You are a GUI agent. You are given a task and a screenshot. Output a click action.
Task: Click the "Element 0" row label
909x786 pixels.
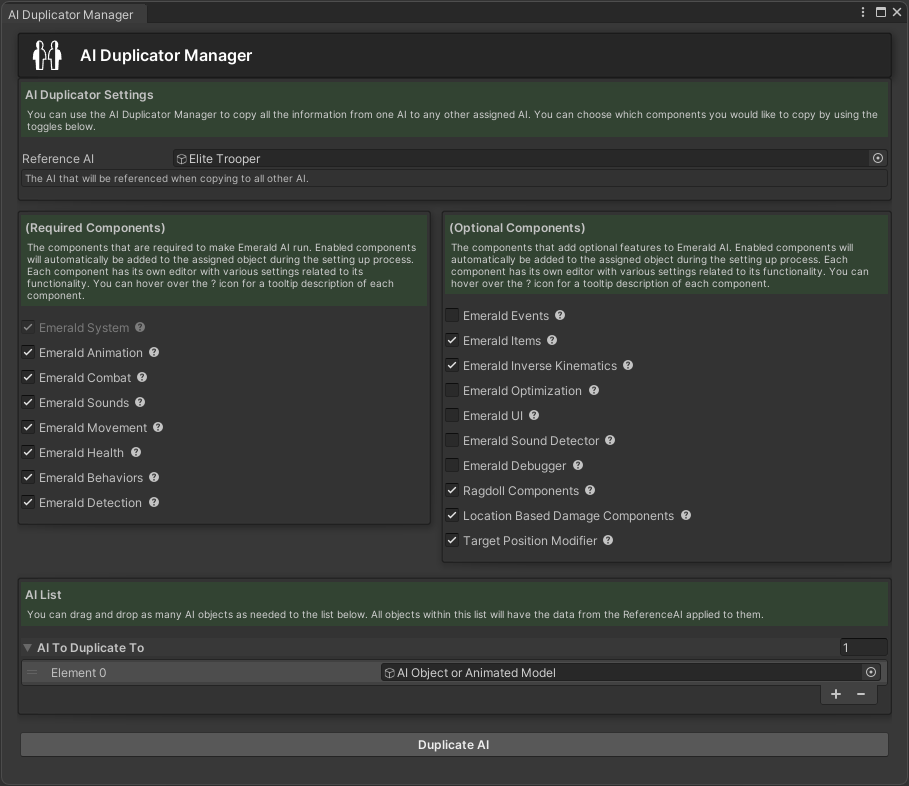point(78,672)
